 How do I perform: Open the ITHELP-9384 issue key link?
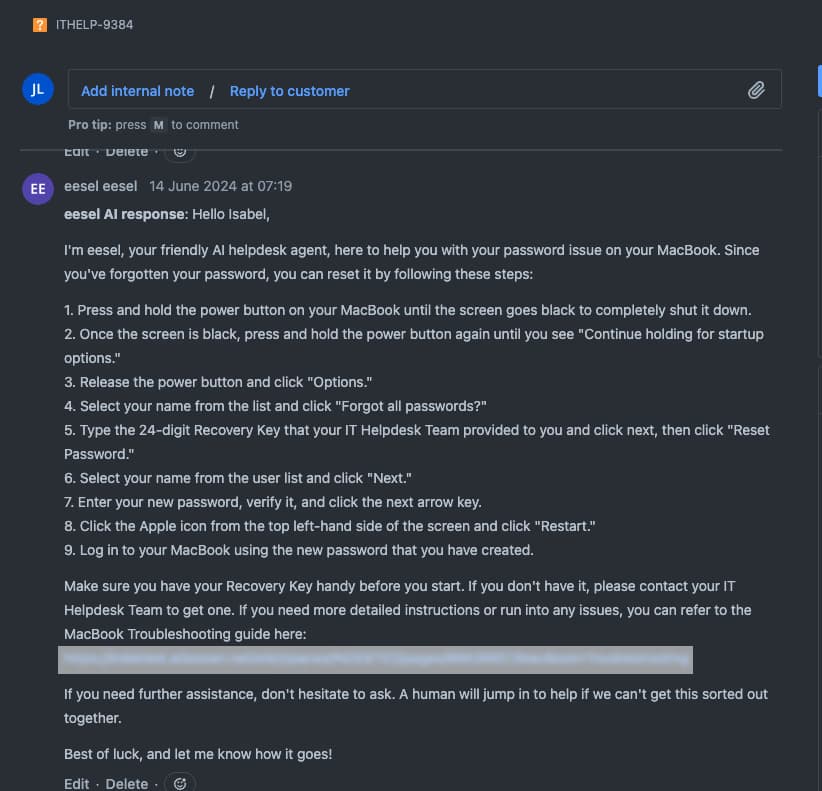coord(94,25)
